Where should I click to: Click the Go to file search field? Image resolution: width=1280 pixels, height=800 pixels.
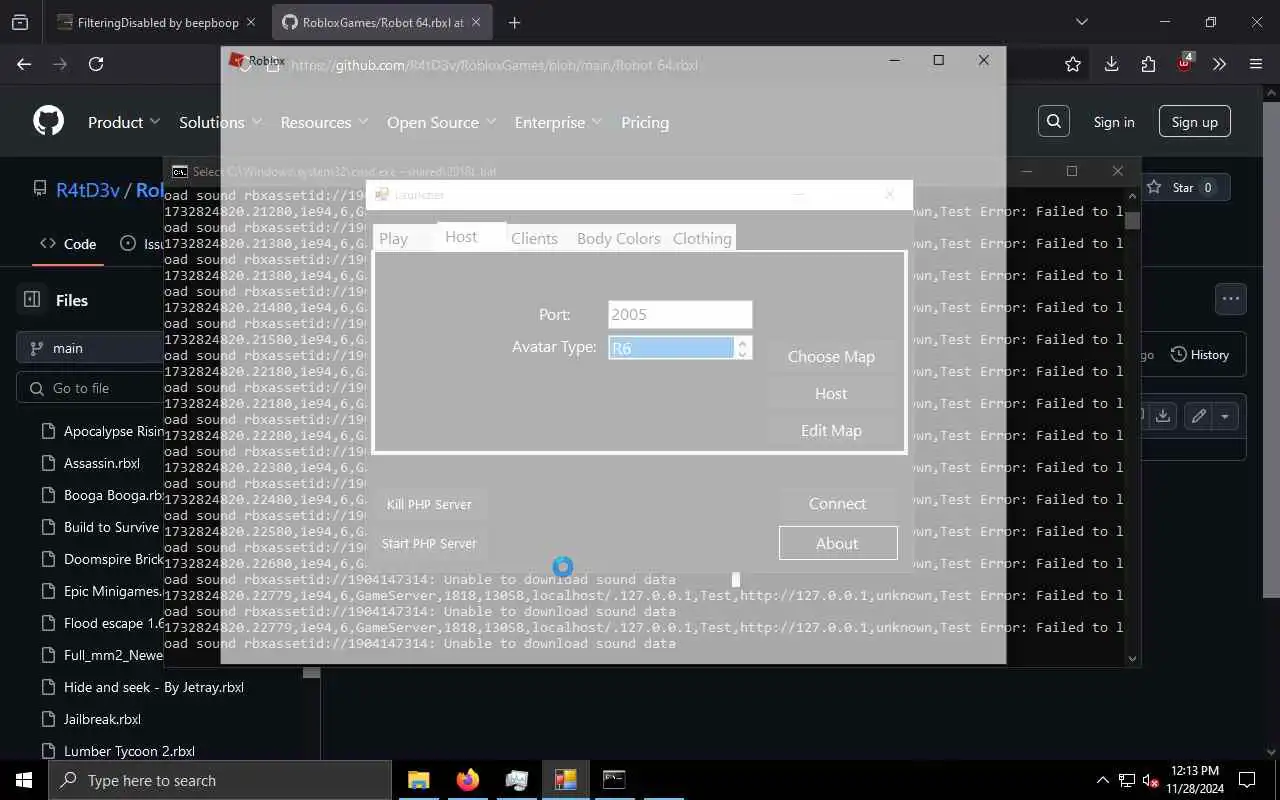90,388
